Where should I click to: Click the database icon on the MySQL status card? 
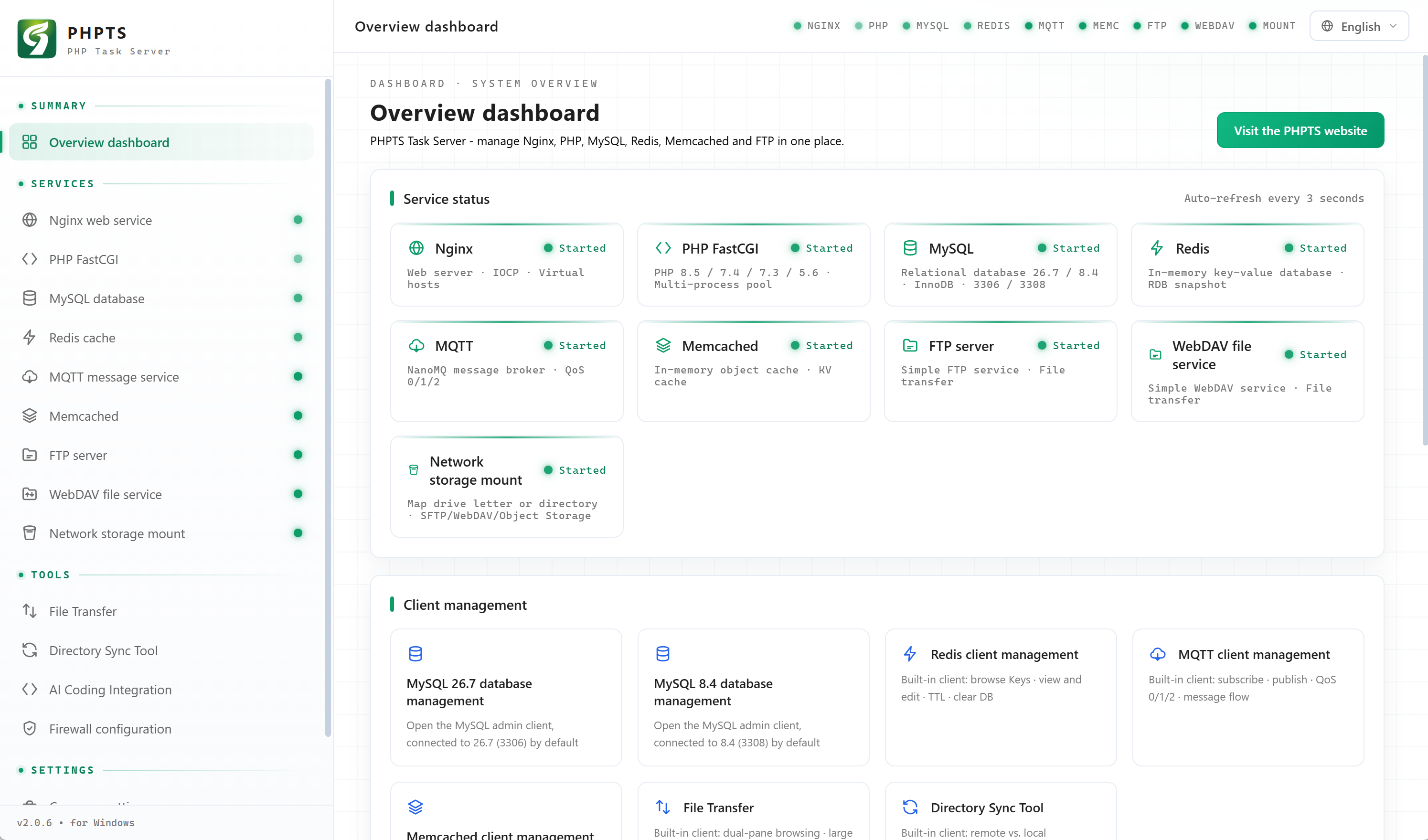[910, 248]
